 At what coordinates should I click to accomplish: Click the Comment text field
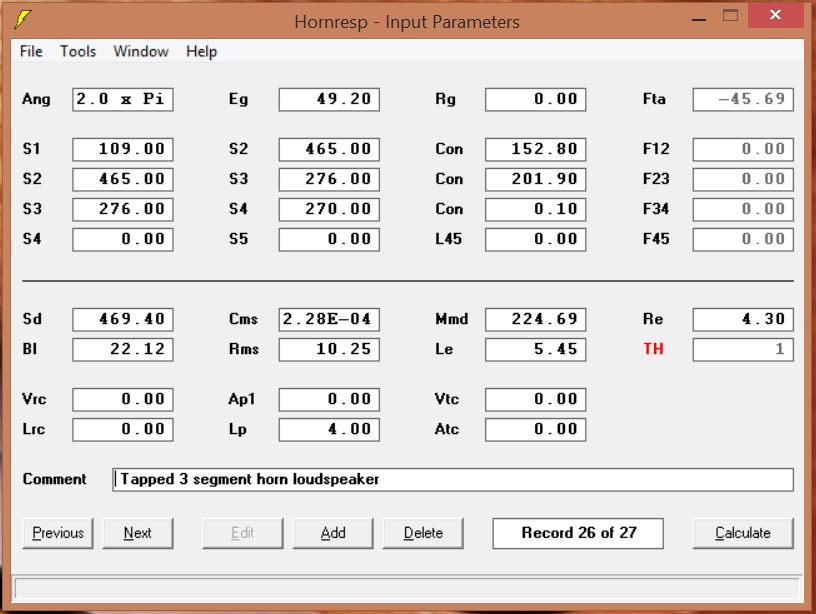[x=453, y=479]
